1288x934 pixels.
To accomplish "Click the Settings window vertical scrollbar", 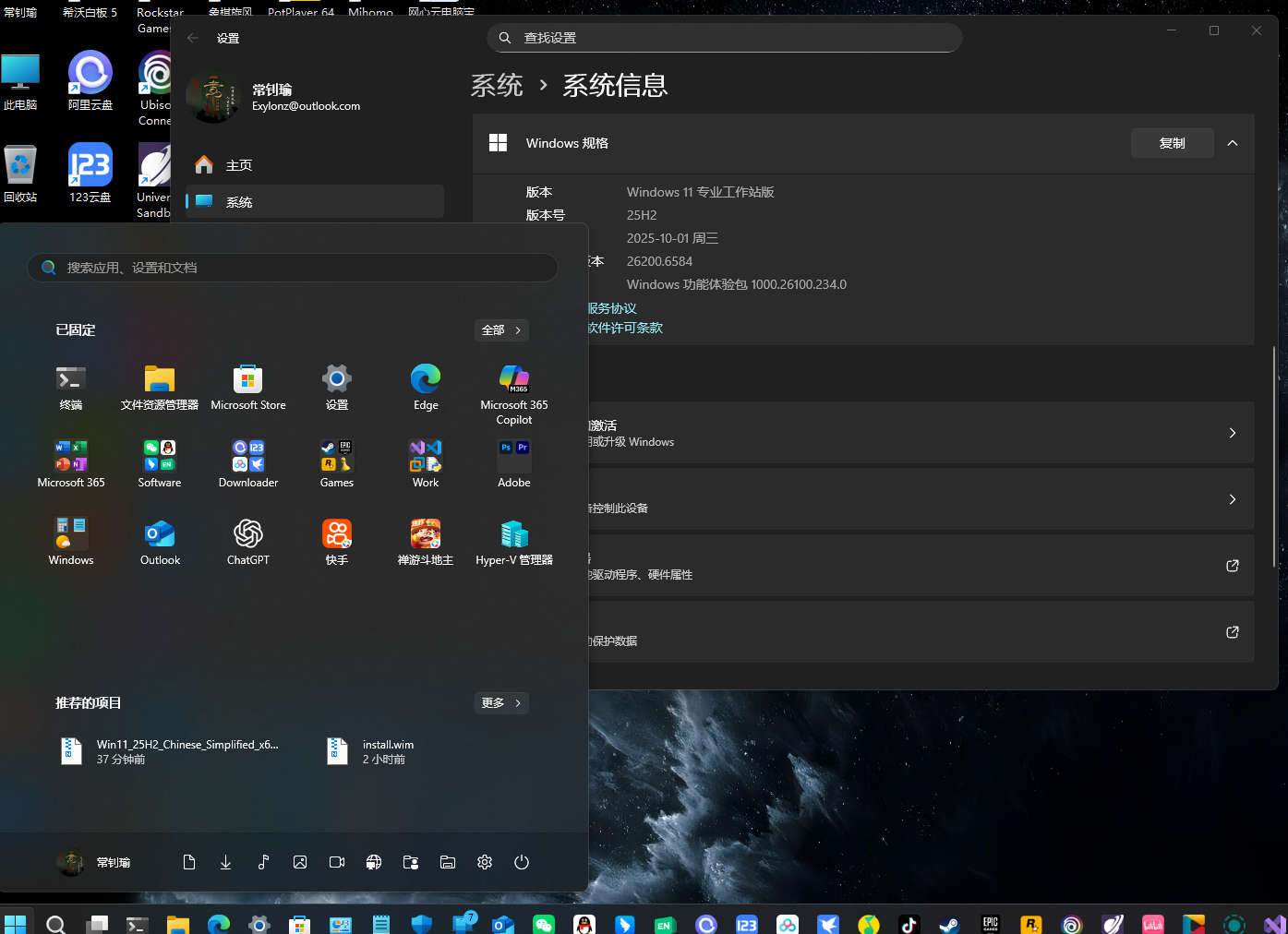I will [x=1275, y=457].
